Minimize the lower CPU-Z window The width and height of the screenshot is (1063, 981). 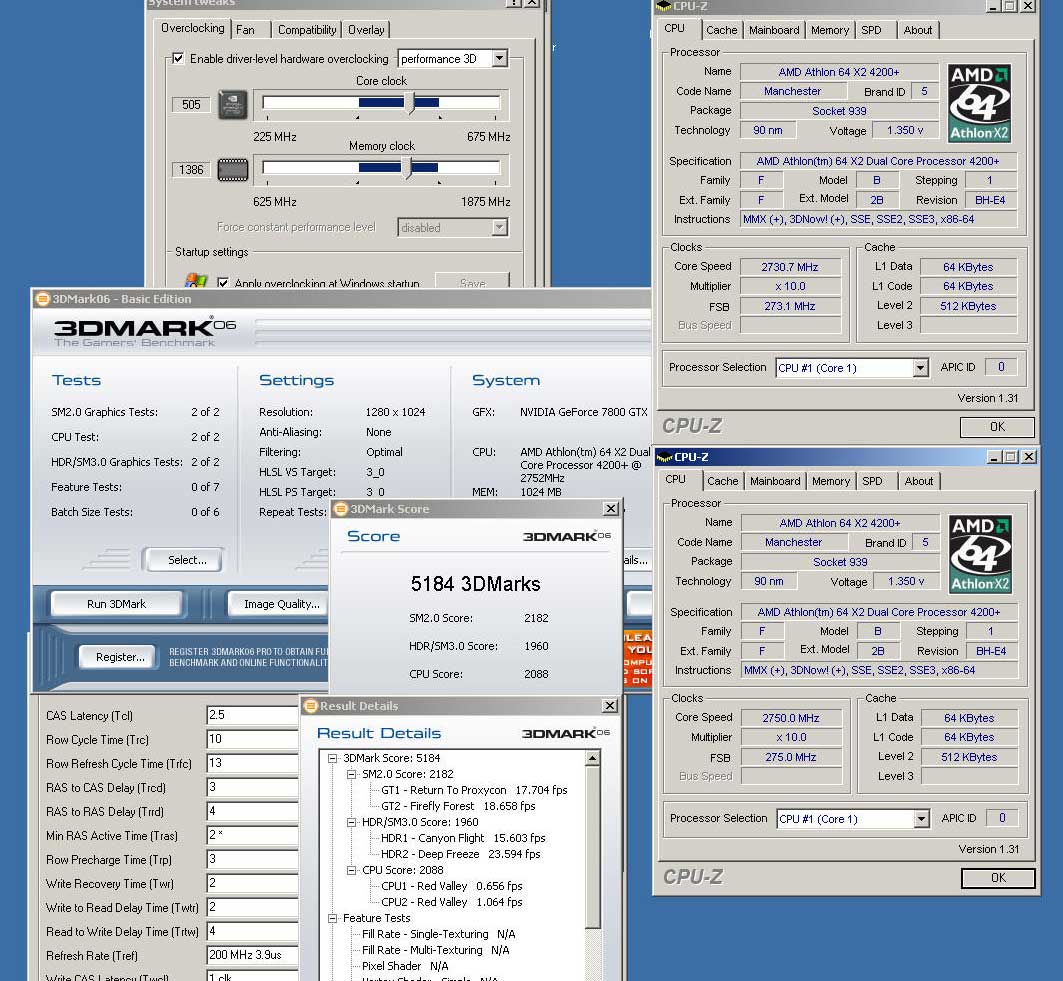tap(994, 457)
